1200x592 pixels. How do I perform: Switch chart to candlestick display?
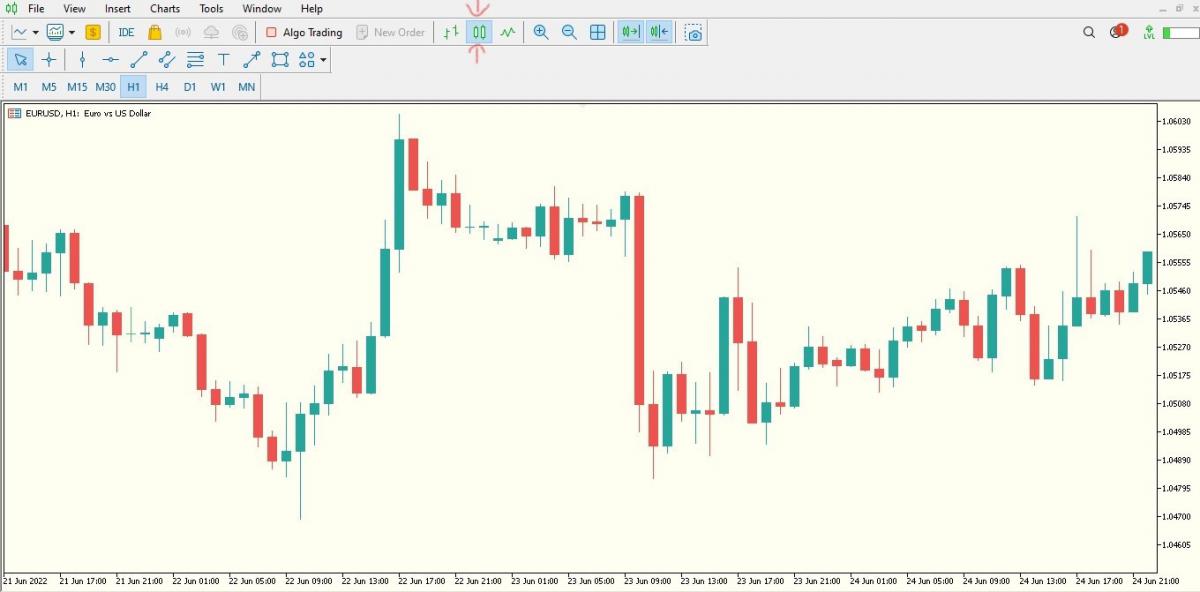pyautogui.click(x=479, y=32)
